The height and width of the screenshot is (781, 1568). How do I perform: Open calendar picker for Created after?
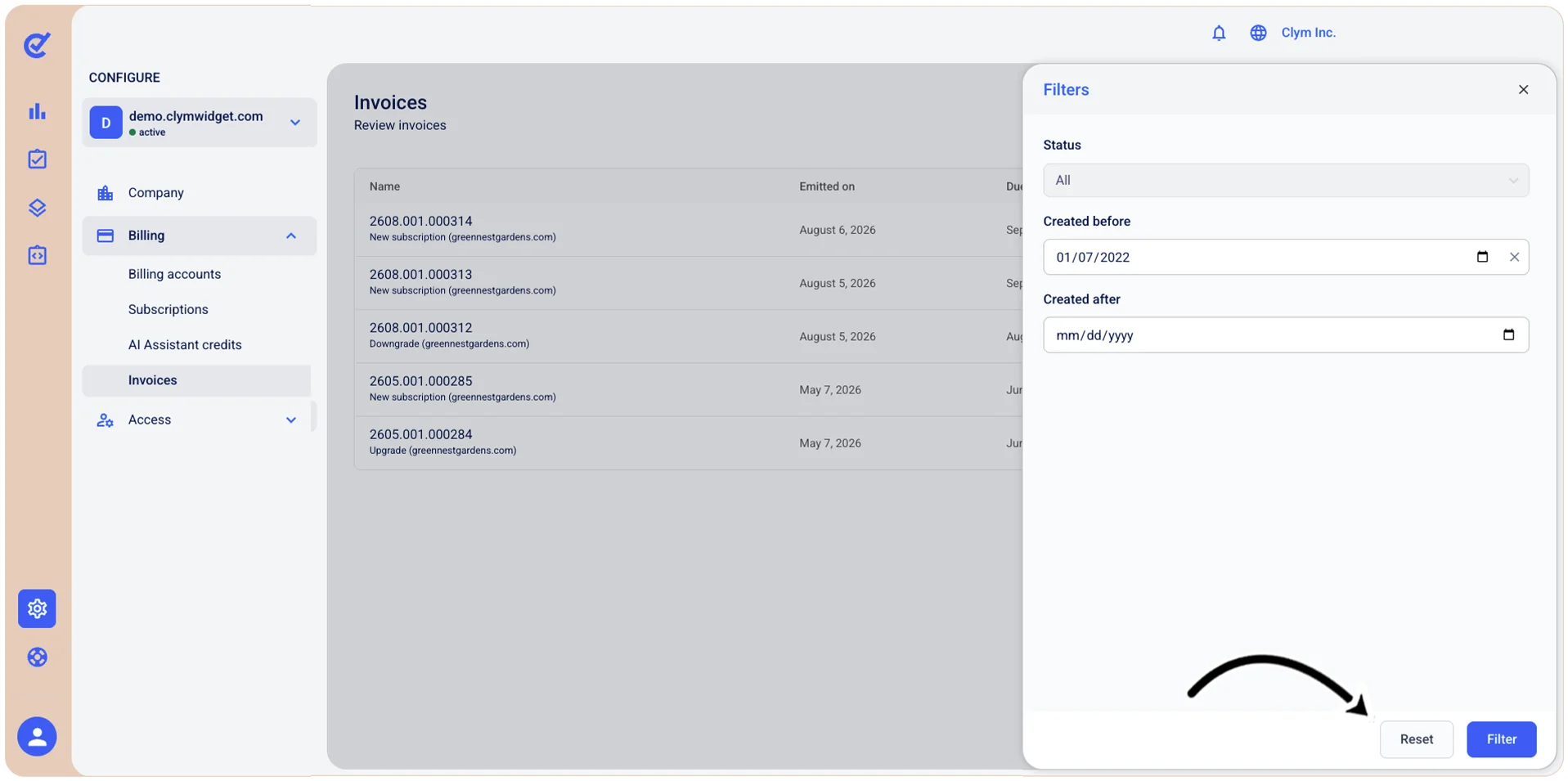[1508, 334]
